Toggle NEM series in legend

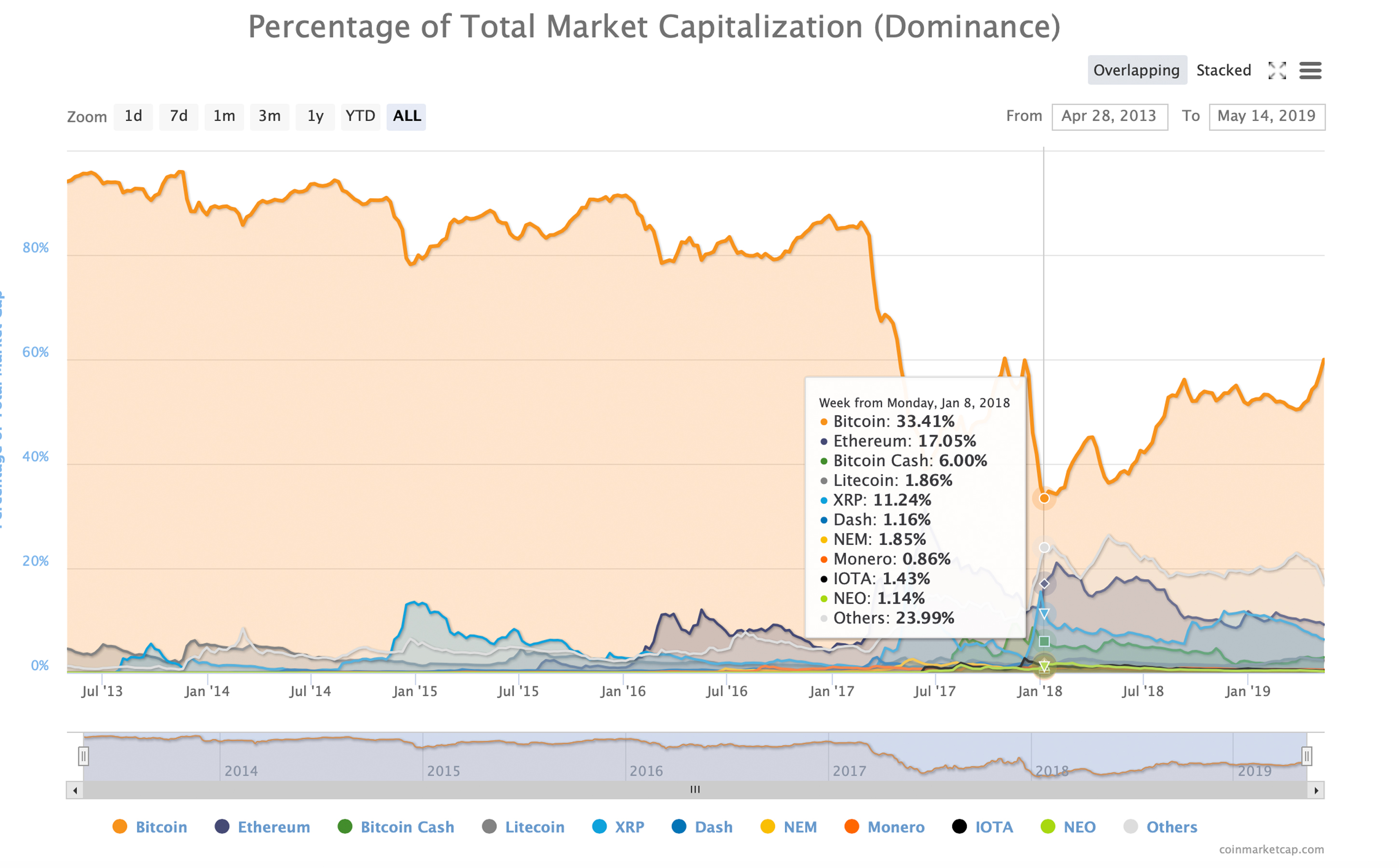click(x=789, y=827)
